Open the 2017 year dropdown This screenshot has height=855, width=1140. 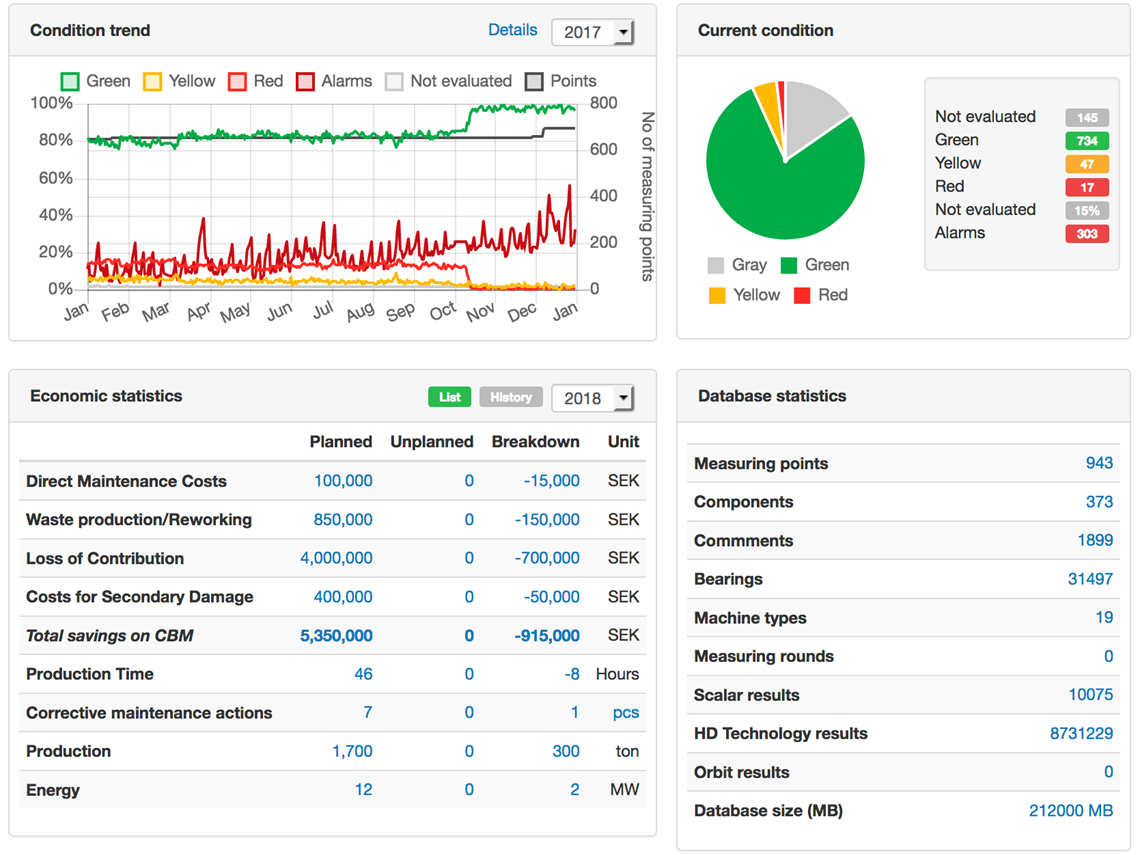[x=592, y=32]
